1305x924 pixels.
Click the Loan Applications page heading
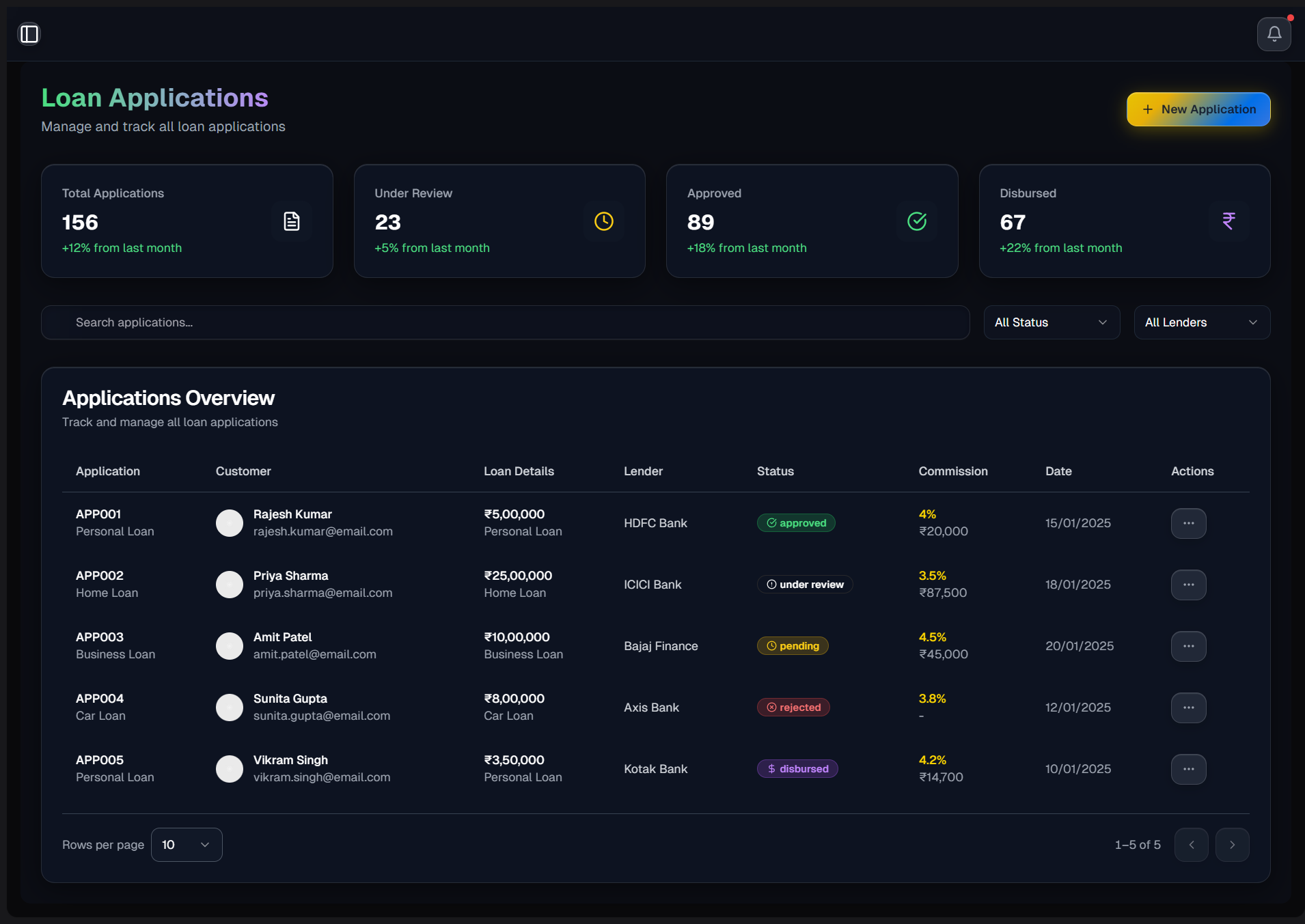tap(155, 98)
